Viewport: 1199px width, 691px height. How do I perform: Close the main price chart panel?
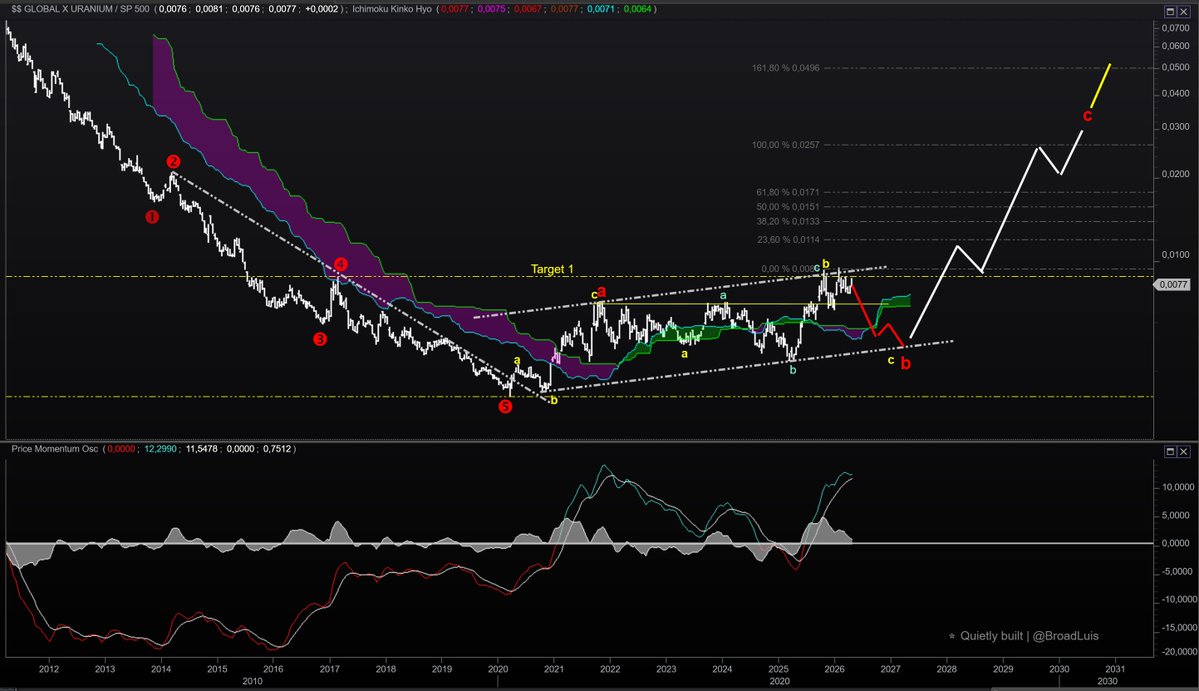pos(1184,11)
